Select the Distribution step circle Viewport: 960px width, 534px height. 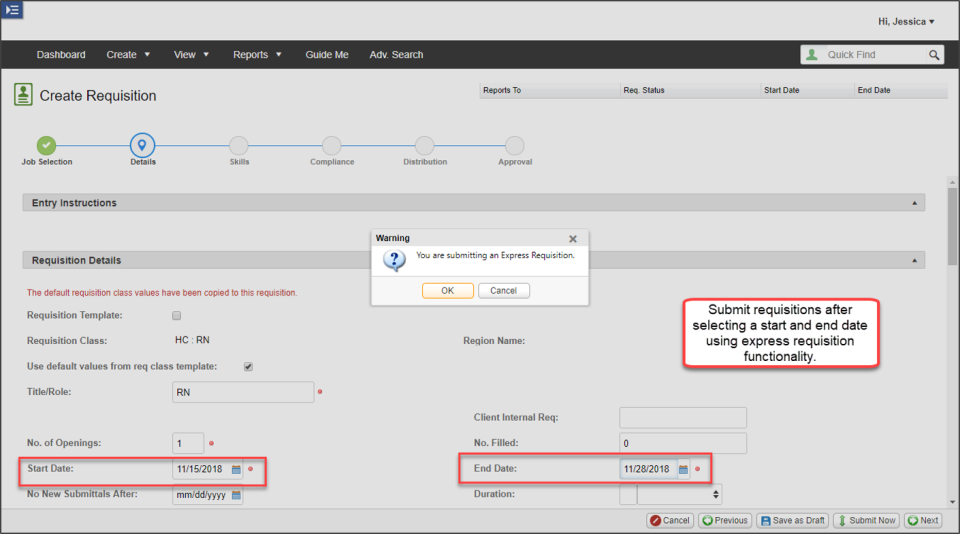click(x=425, y=146)
